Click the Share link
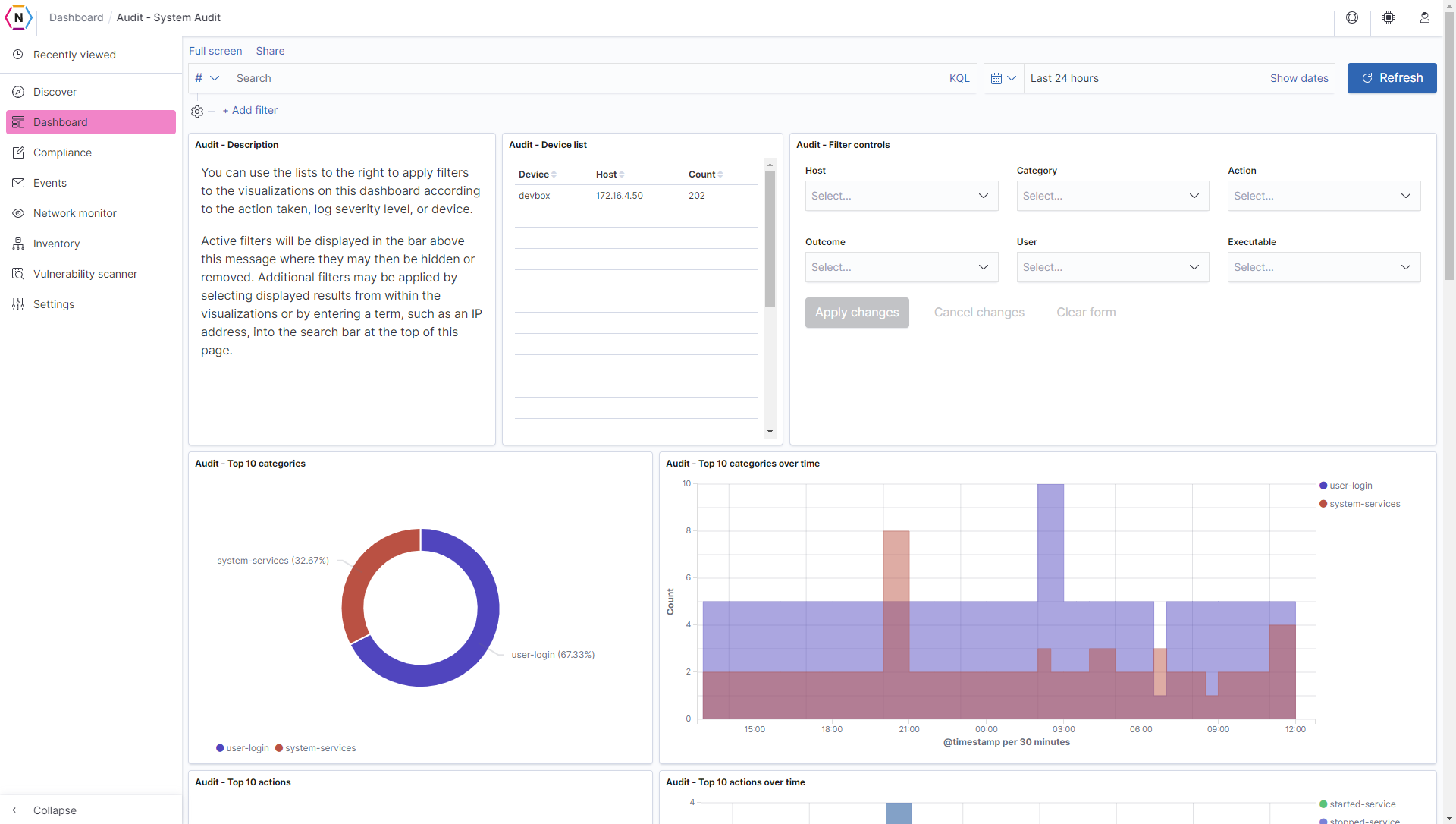The width and height of the screenshot is (1456, 824). 270,51
